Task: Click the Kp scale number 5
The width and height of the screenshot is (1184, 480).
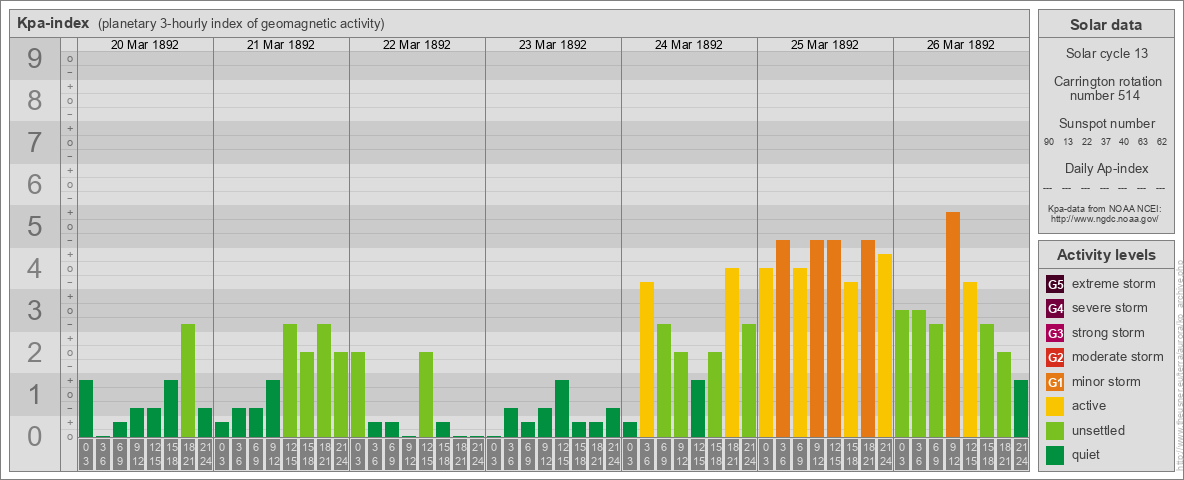Action: pos(34,226)
